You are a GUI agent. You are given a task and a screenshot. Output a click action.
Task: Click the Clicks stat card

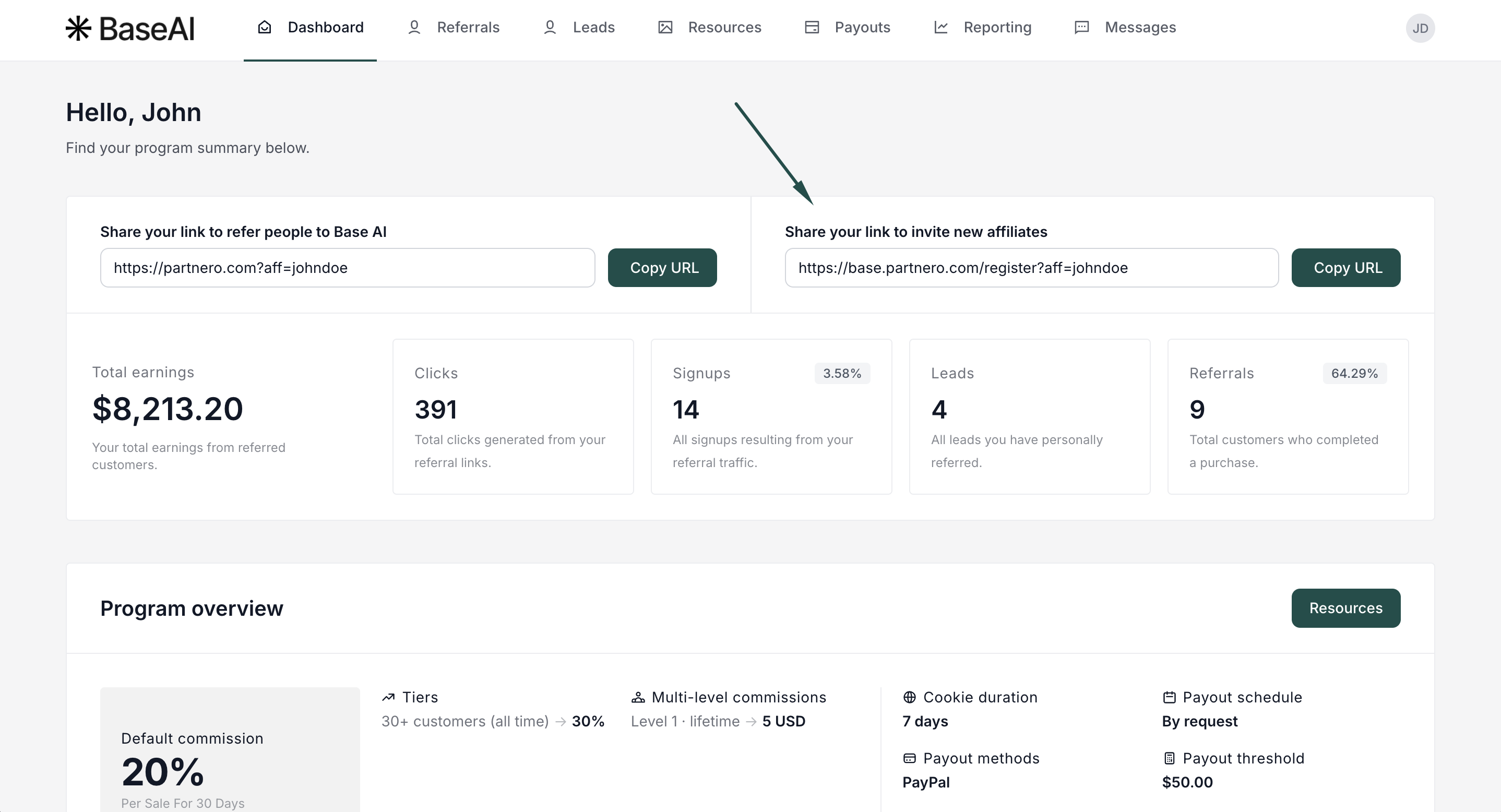[513, 416]
